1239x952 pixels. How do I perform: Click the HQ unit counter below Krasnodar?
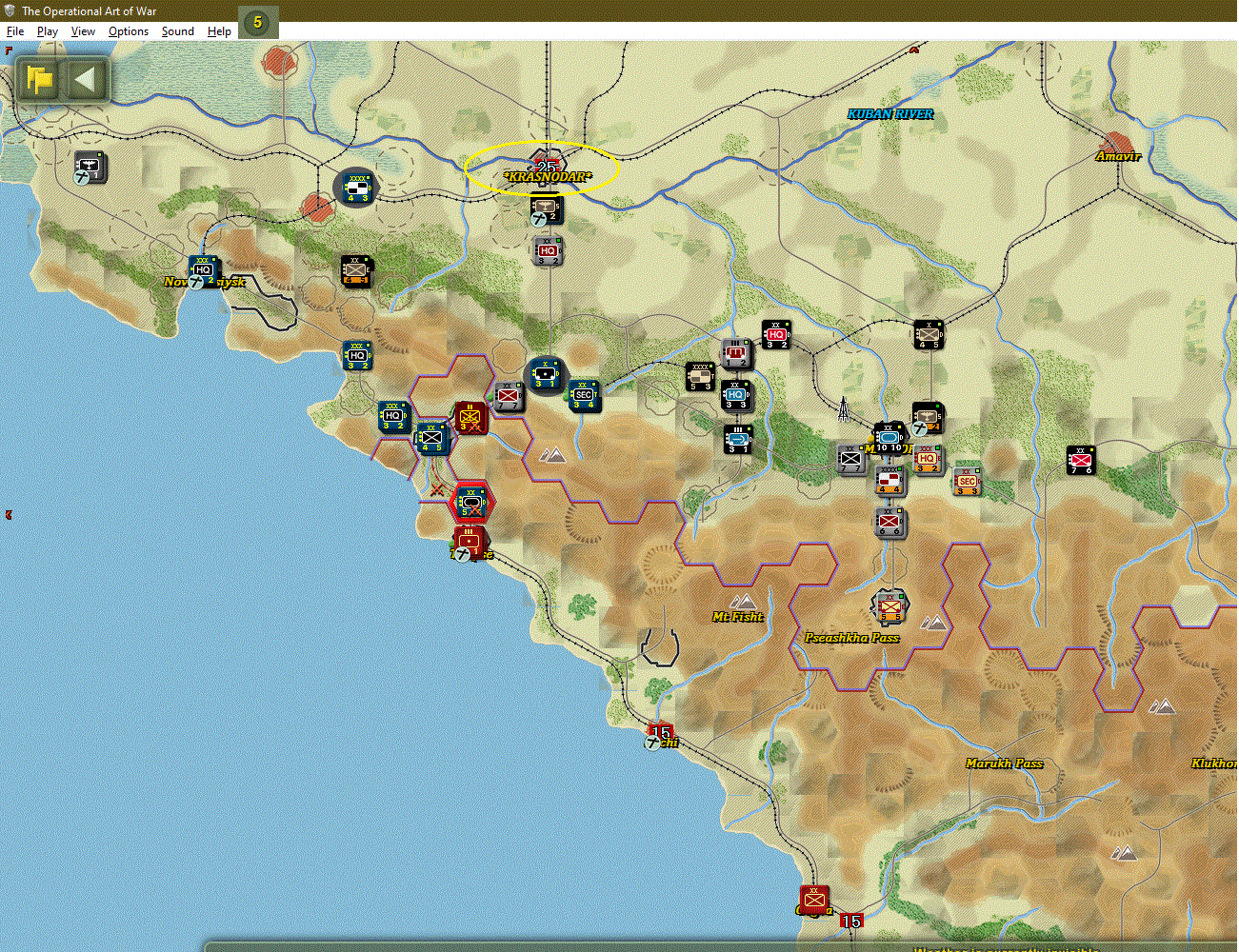(x=548, y=250)
